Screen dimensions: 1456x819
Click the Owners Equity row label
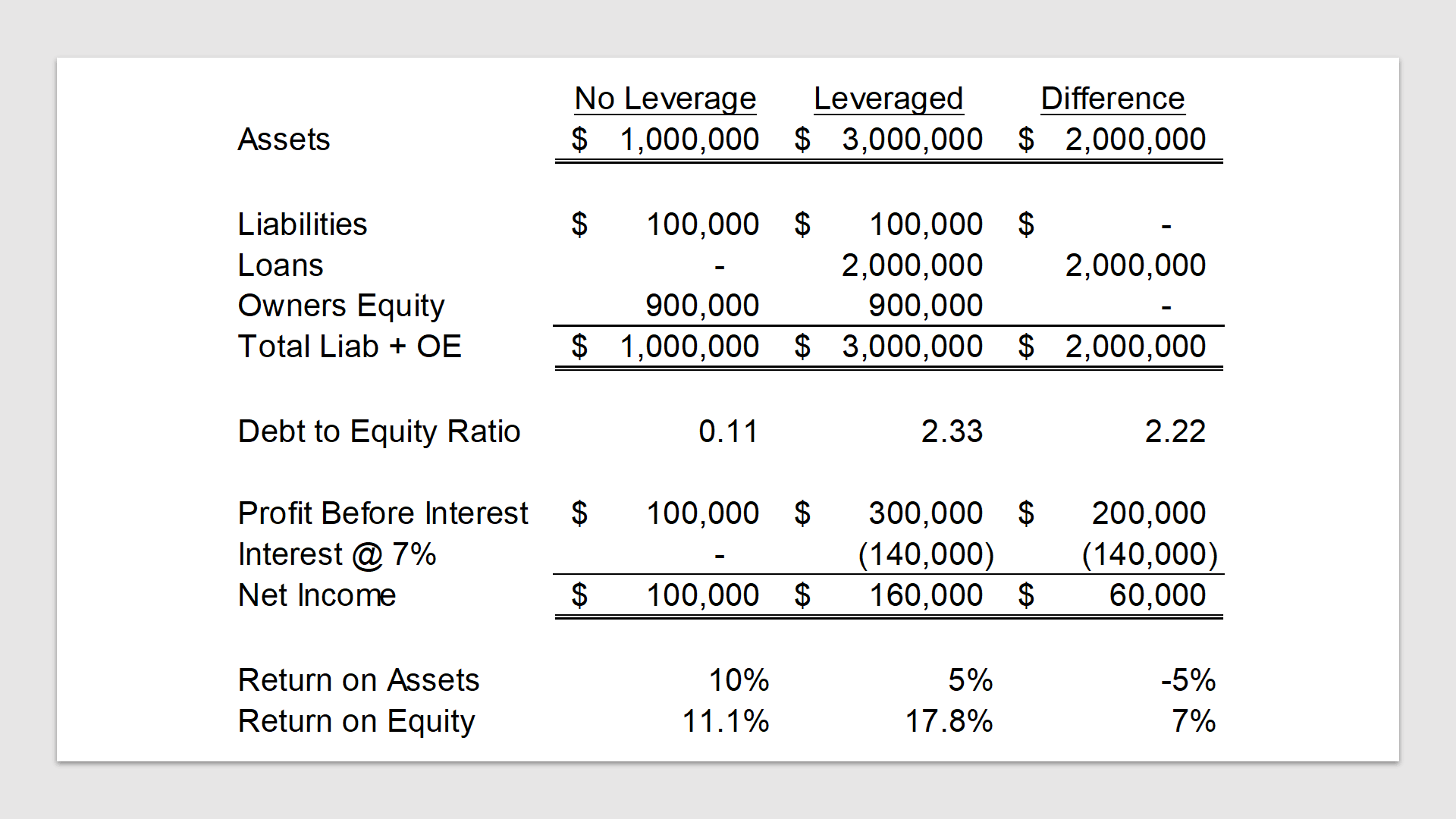(x=341, y=306)
